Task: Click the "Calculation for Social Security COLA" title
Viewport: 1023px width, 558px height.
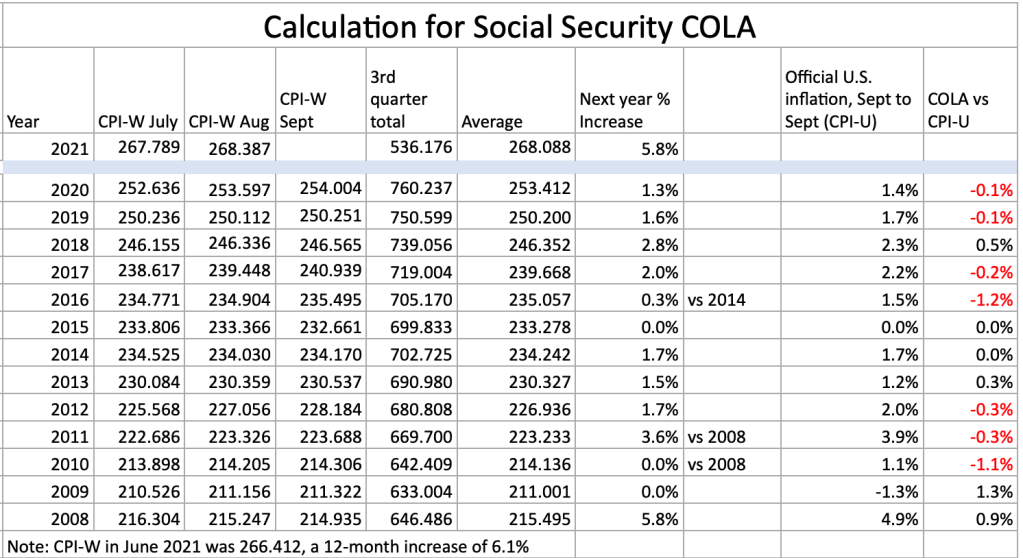Action: pos(508,25)
